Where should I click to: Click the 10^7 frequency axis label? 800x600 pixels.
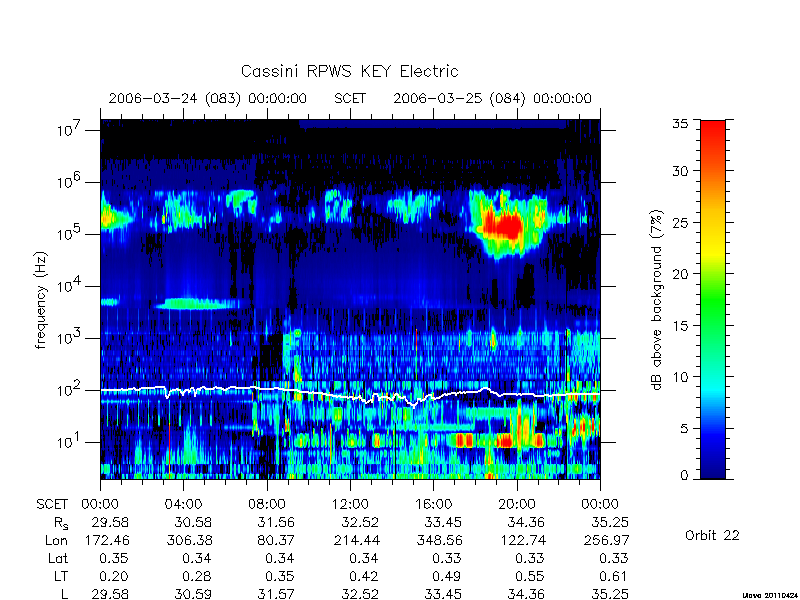[68, 129]
